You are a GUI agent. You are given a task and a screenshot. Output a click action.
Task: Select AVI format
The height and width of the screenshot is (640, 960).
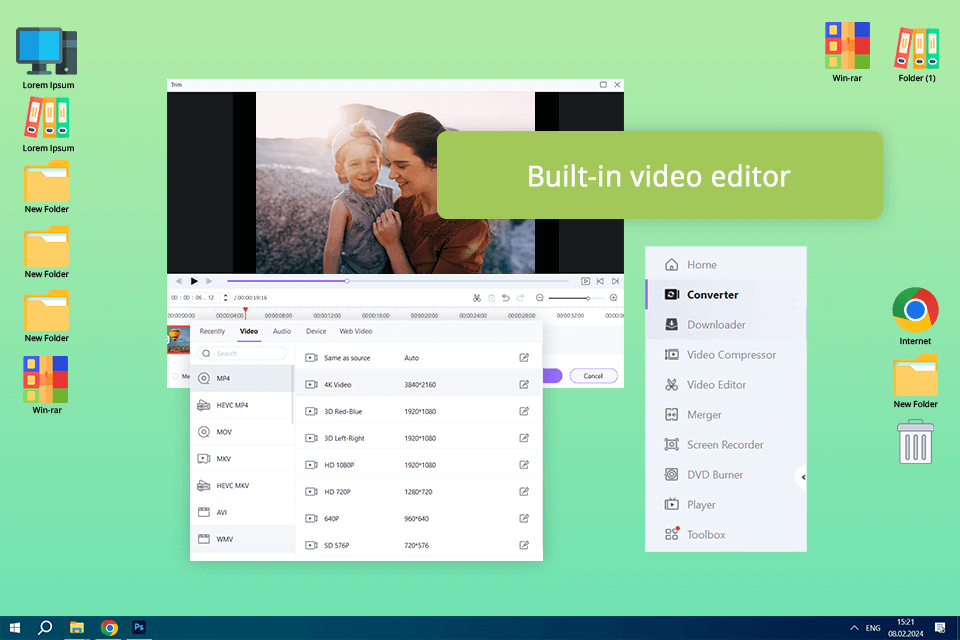[x=242, y=513]
